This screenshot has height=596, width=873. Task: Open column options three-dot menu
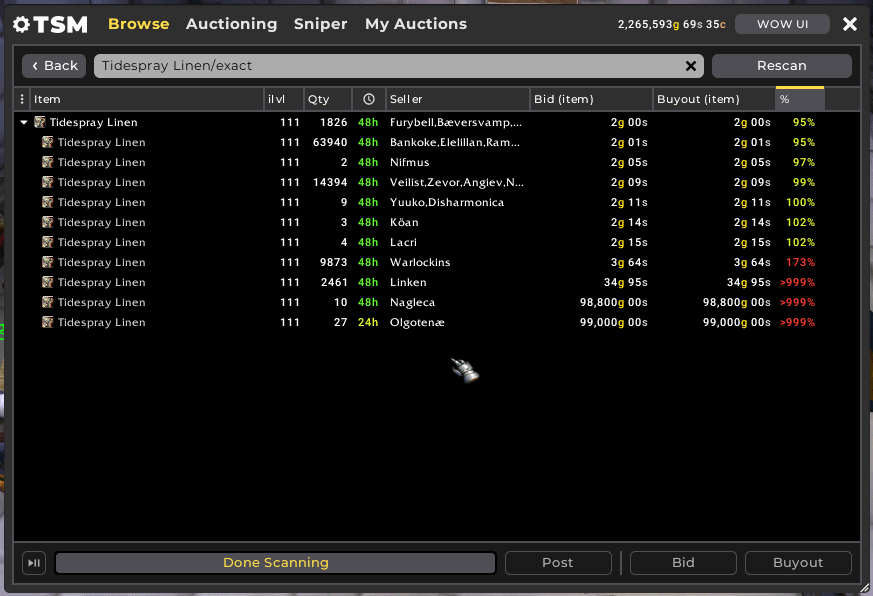[x=22, y=99]
